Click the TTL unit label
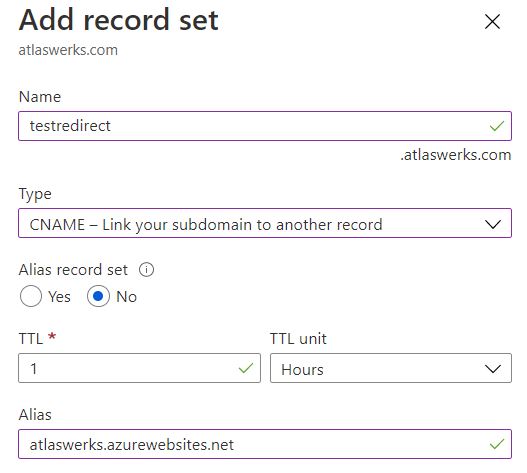The width and height of the screenshot is (527, 473). [298, 339]
